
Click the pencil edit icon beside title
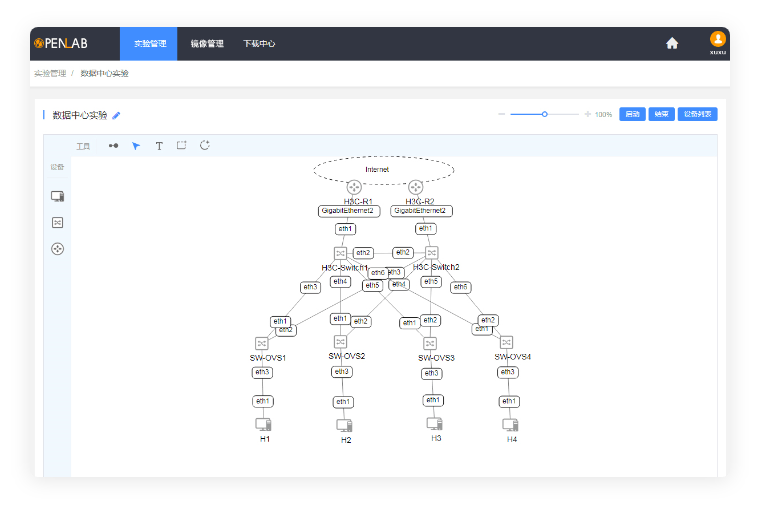(116, 115)
